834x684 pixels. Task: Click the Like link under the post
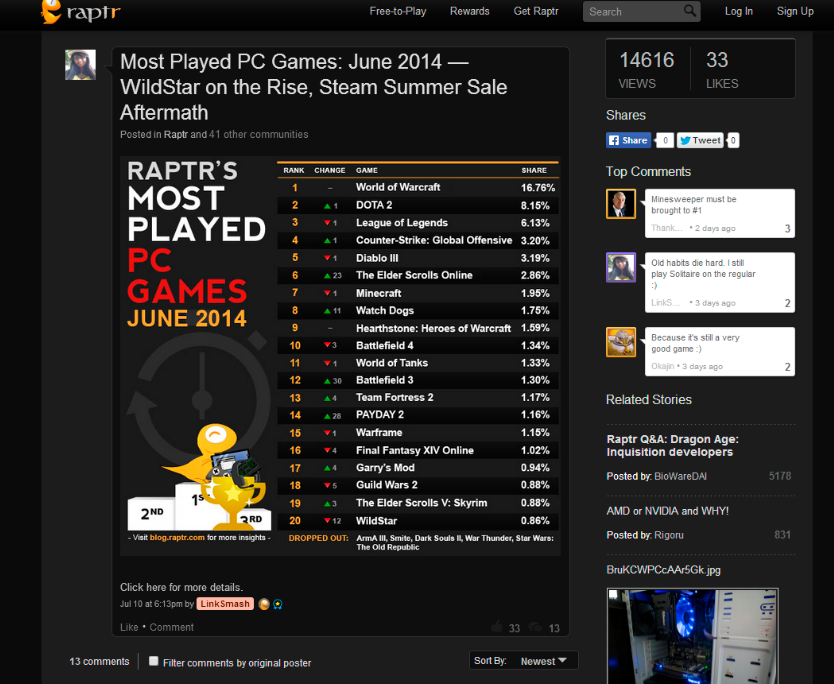pyautogui.click(x=129, y=627)
